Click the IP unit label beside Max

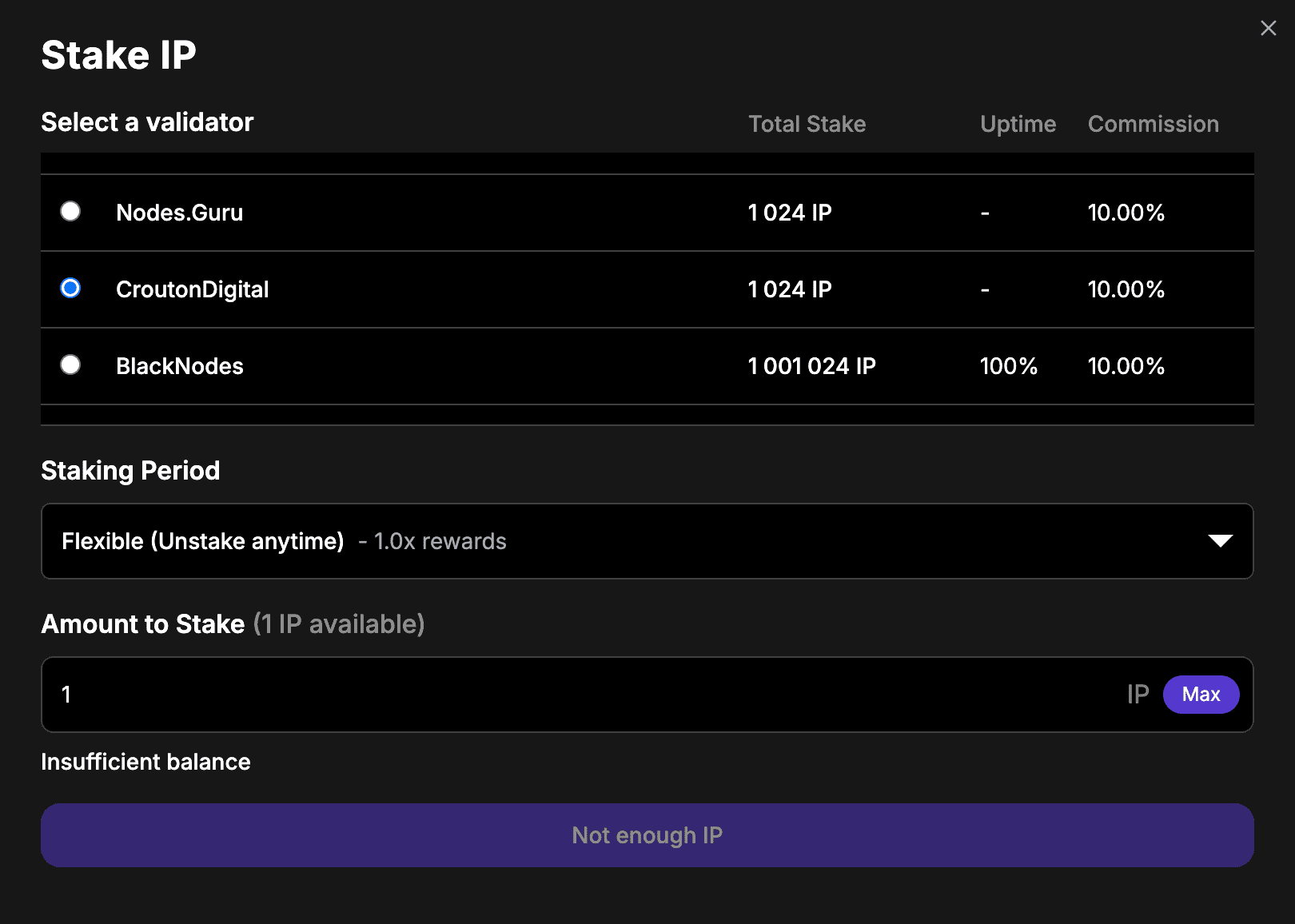1138,695
